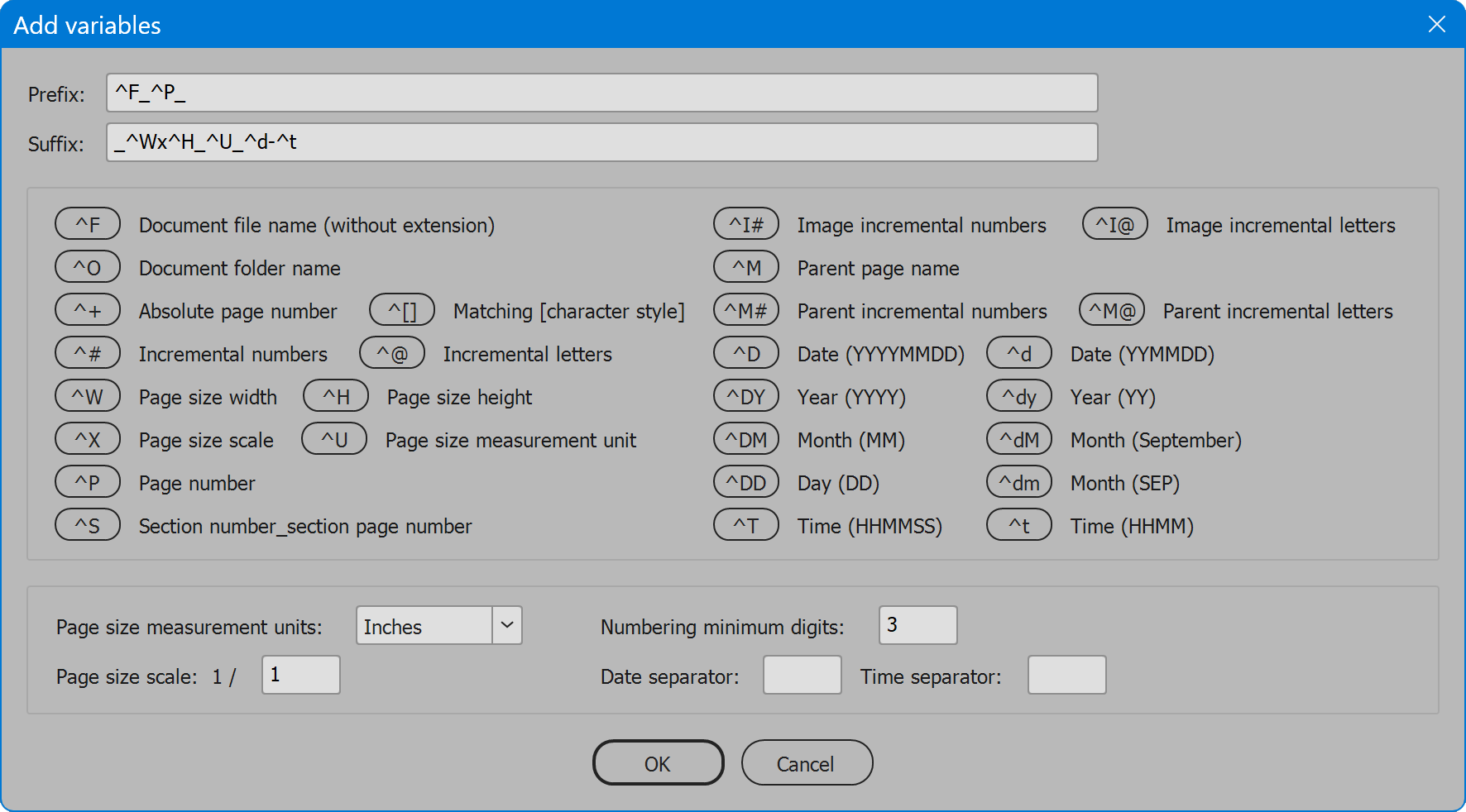This screenshot has height=812, width=1466.
Task: Click the Time separator field
Action: pyautogui.click(x=1067, y=675)
